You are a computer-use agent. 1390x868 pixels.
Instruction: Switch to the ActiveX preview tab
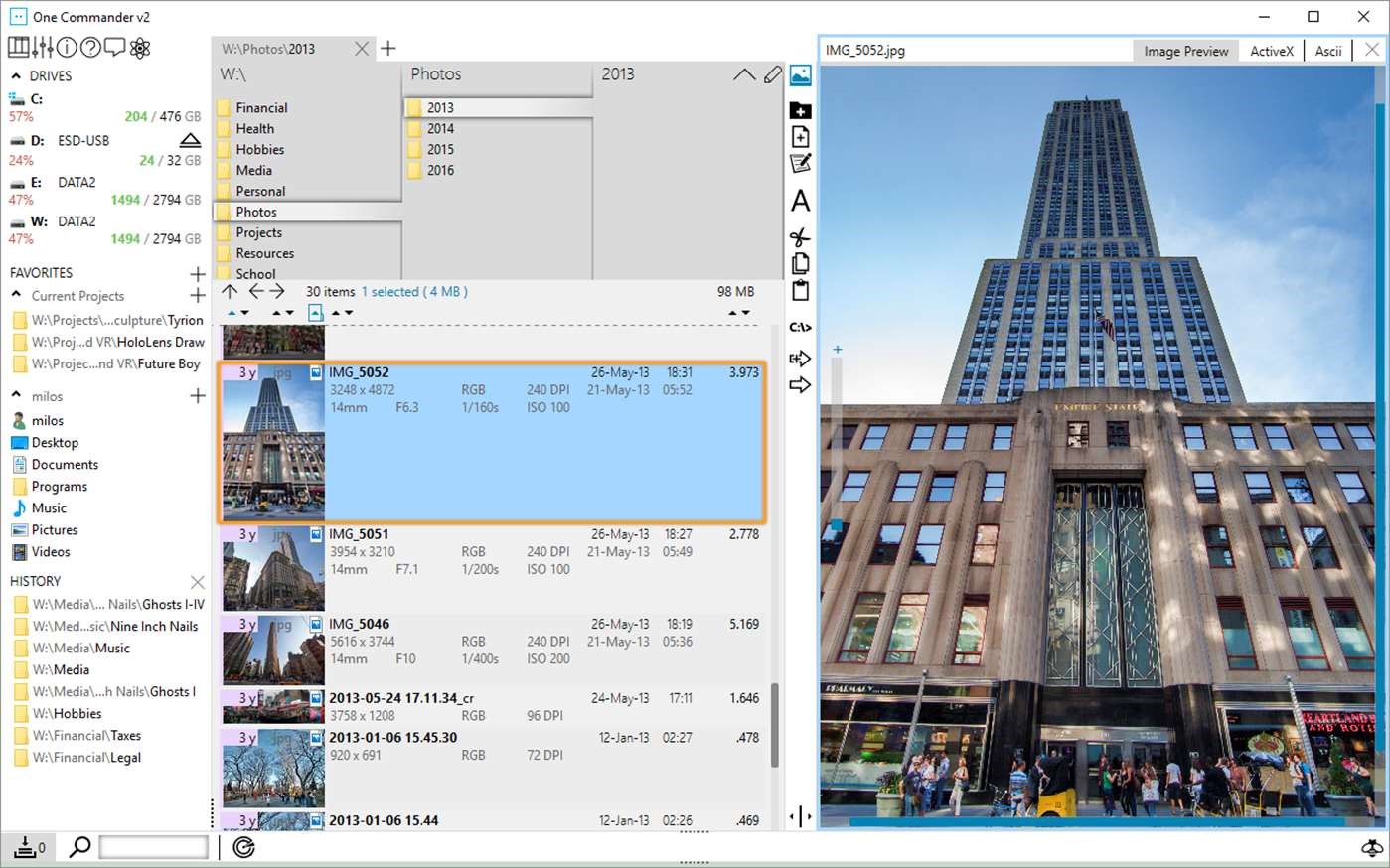click(1271, 51)
